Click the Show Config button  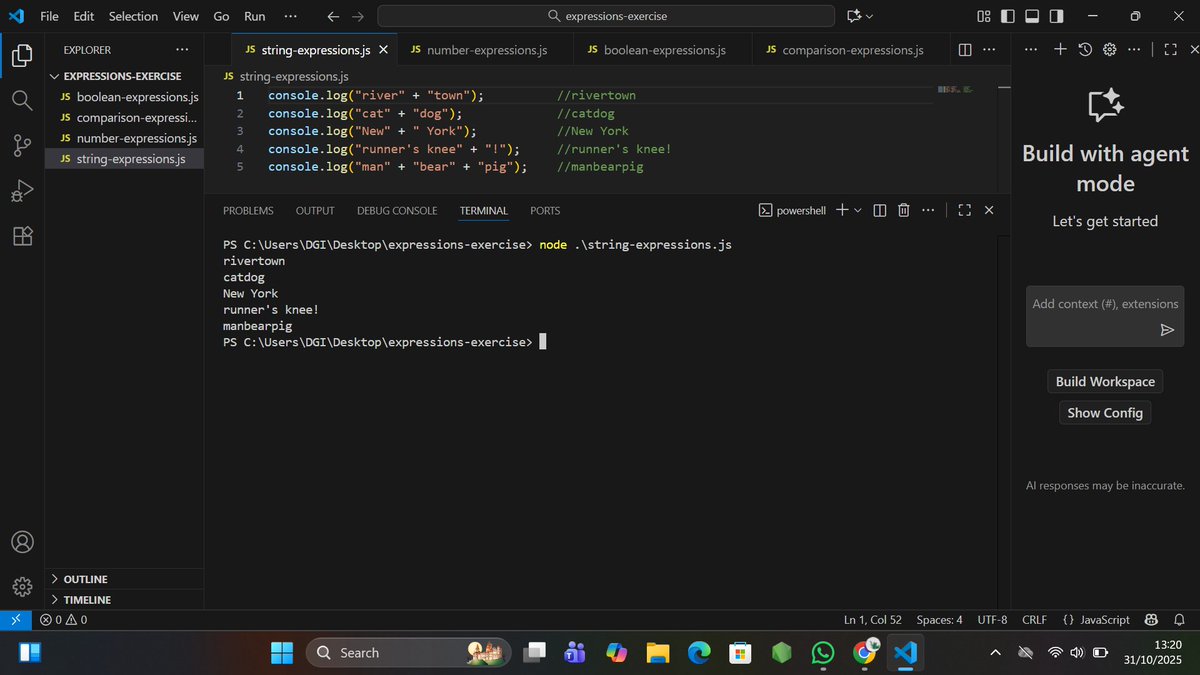click(1104, 412)
